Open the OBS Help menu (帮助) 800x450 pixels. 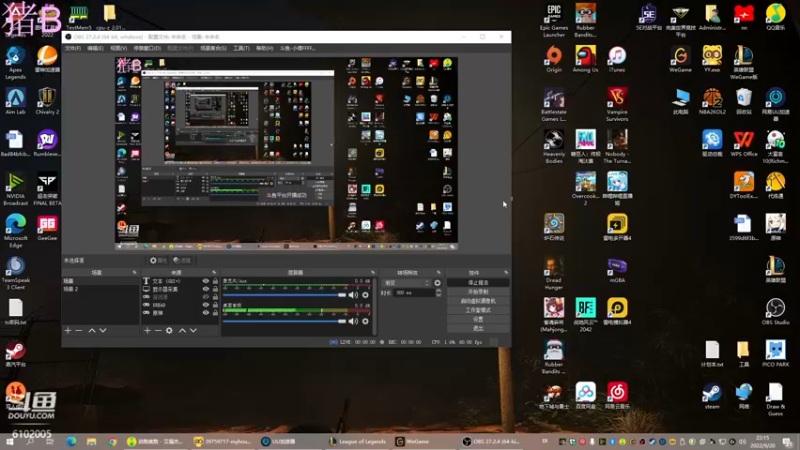(x=264, y=48)
